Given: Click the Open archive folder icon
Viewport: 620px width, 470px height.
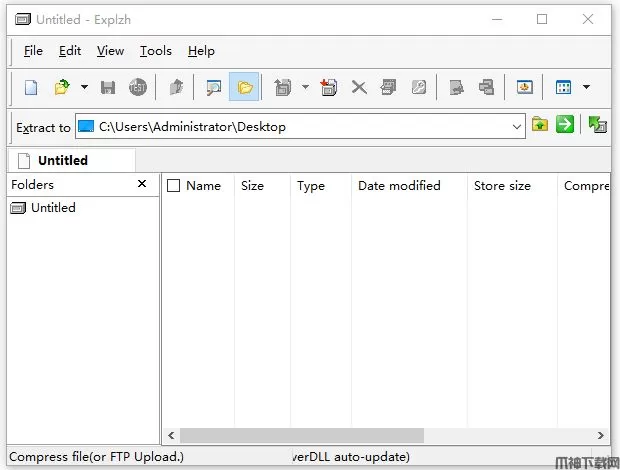Looking at the screenshot, I should [x=62, y=88].
